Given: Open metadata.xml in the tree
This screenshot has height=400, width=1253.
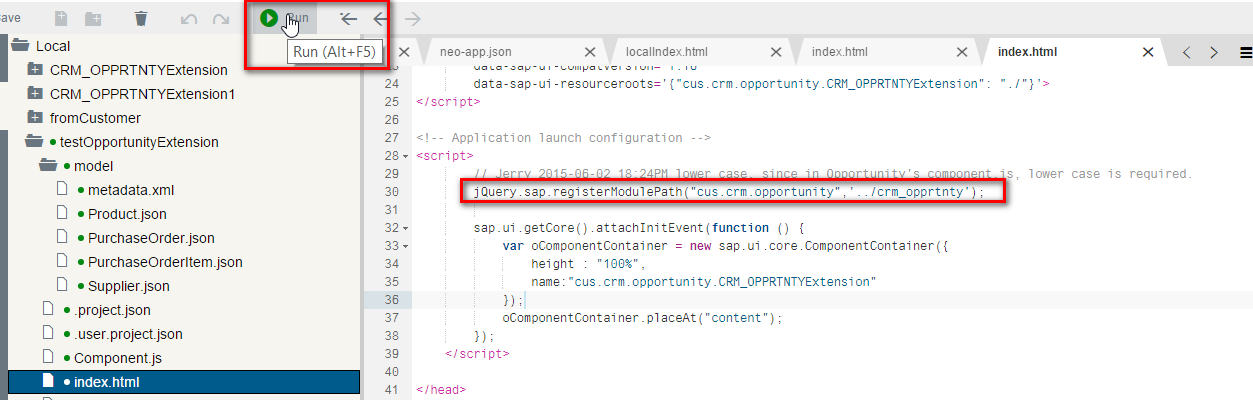Looking at the screenshot, I should 131,190.
